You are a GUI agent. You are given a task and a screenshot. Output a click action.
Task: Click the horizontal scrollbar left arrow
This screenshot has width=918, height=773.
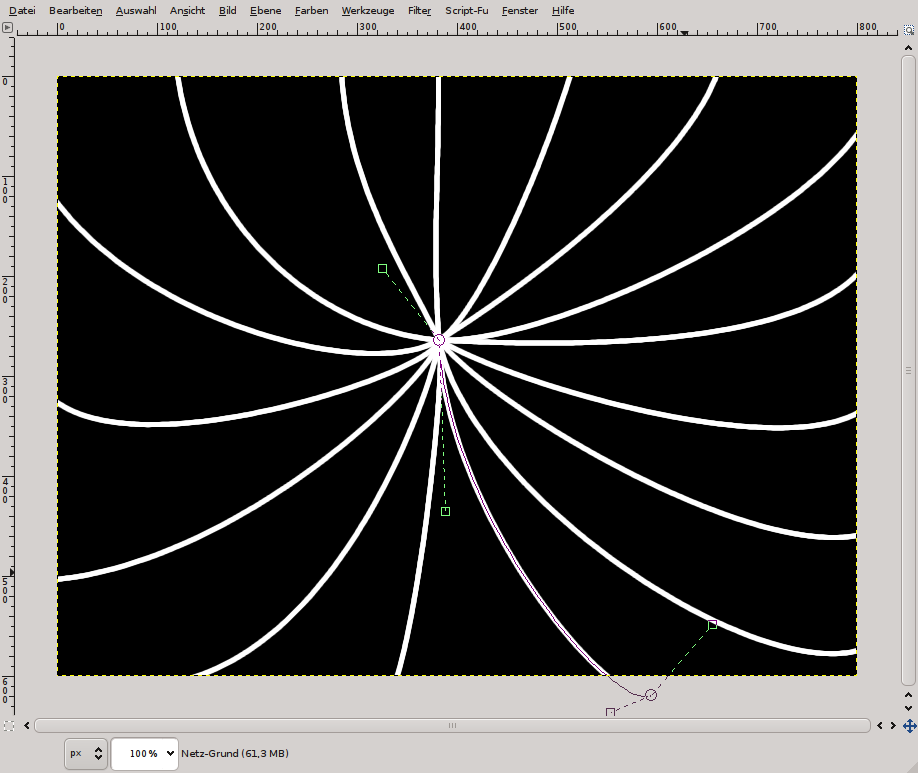pos(27,726)
